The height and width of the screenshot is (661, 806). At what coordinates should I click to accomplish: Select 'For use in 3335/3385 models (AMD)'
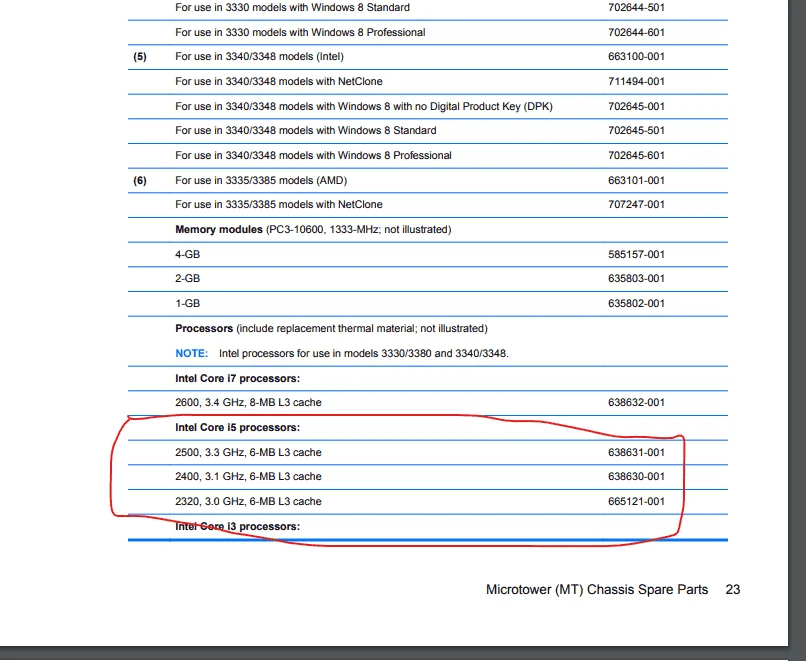[x=261, y=180]
